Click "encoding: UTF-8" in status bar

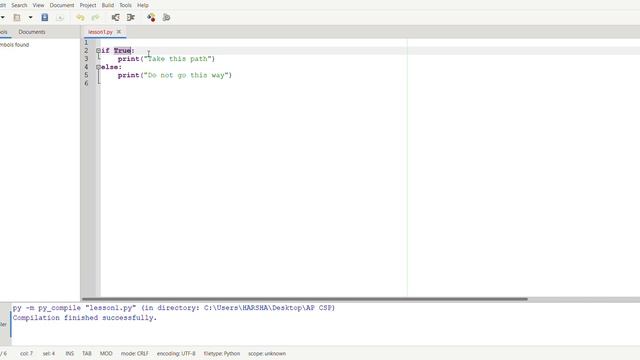pyautogui.click(x=176, y=353)
